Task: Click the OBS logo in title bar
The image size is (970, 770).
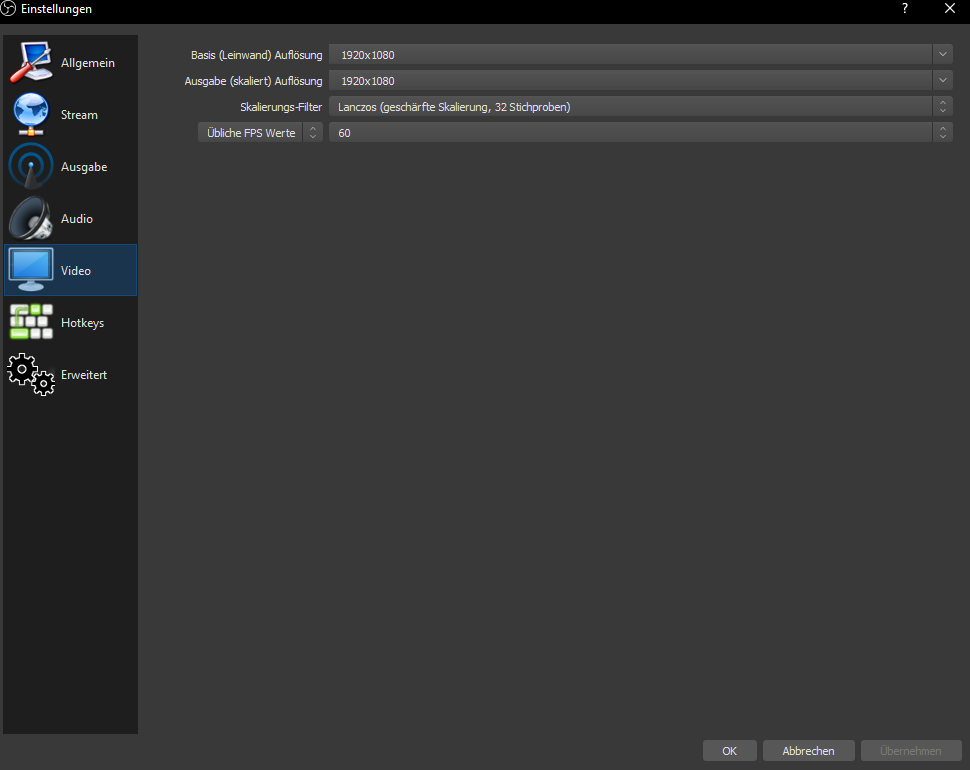Action: point(10,9)
